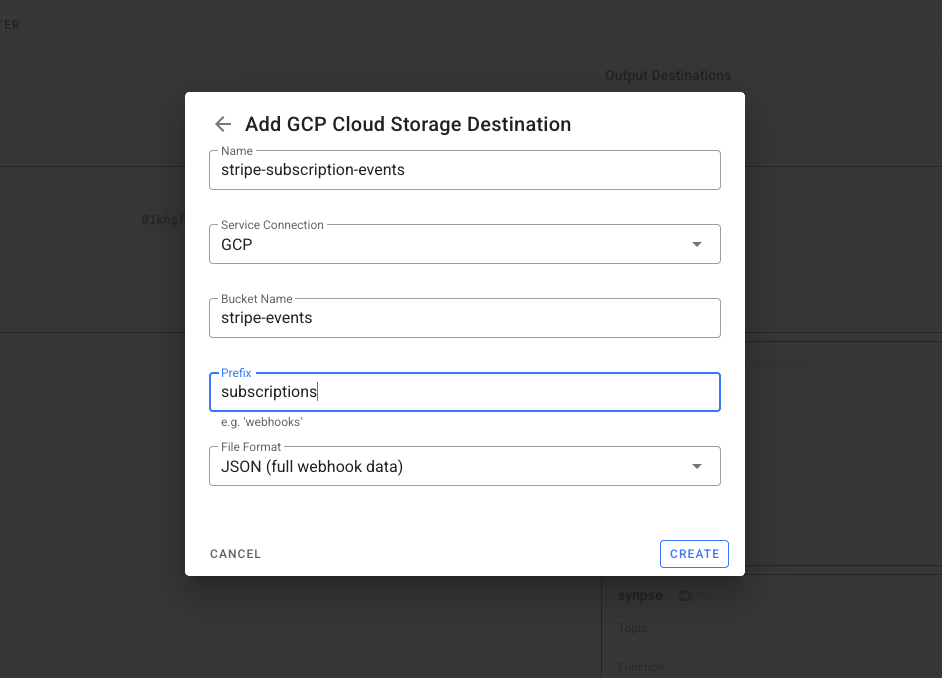
Task: Open the File Format dropdown
Action: (465, 466)
